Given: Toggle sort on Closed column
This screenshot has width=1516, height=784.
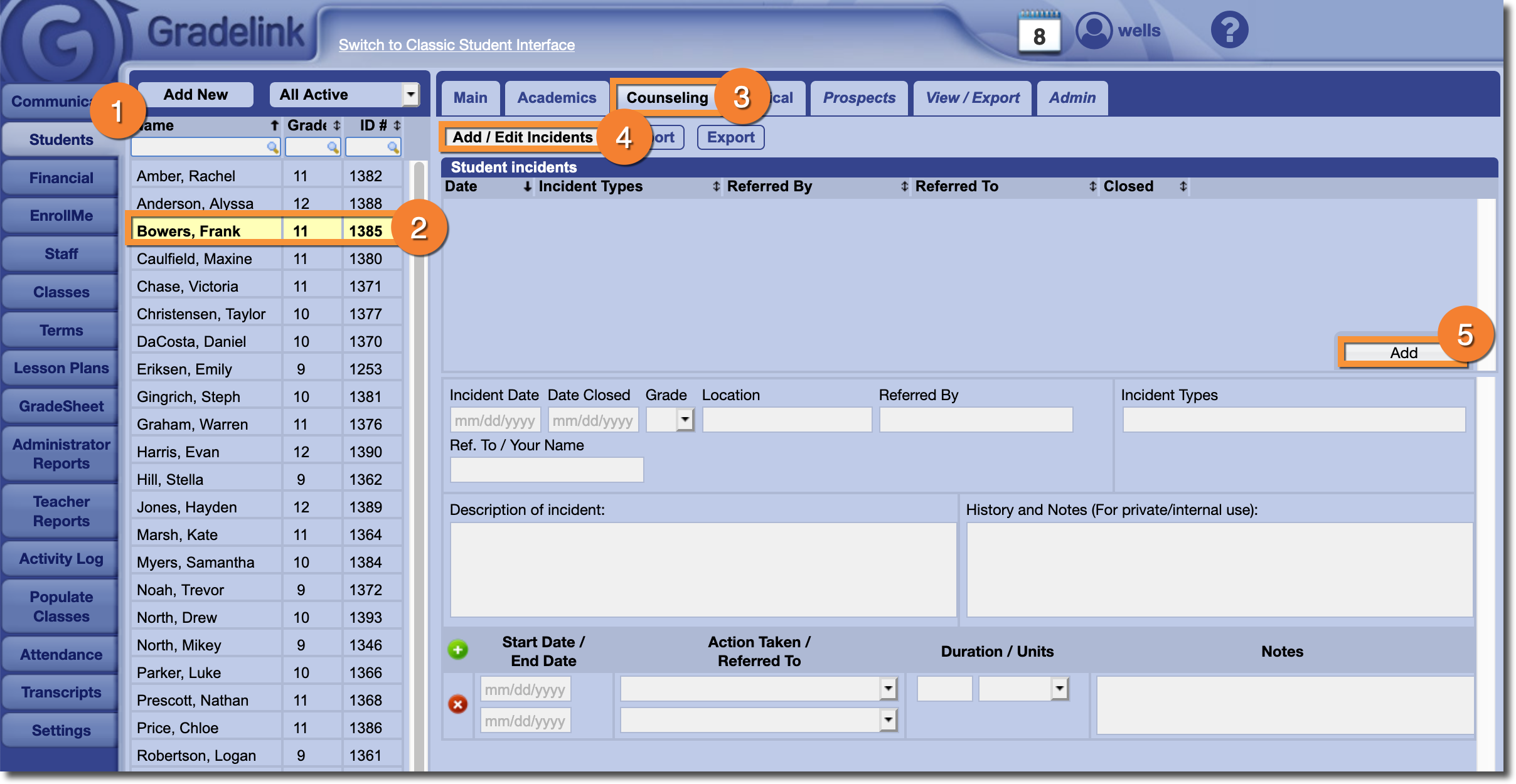Looking at the screenshot, I should pos(1183,186).
